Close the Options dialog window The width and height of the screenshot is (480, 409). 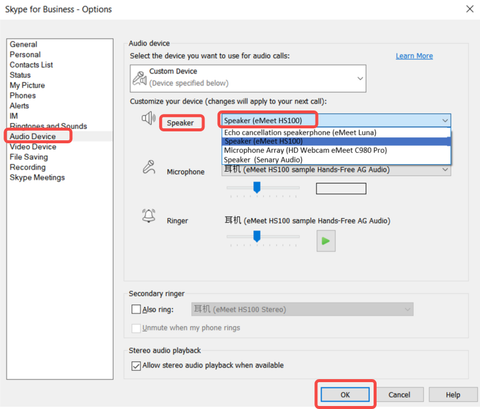point(469,9)
